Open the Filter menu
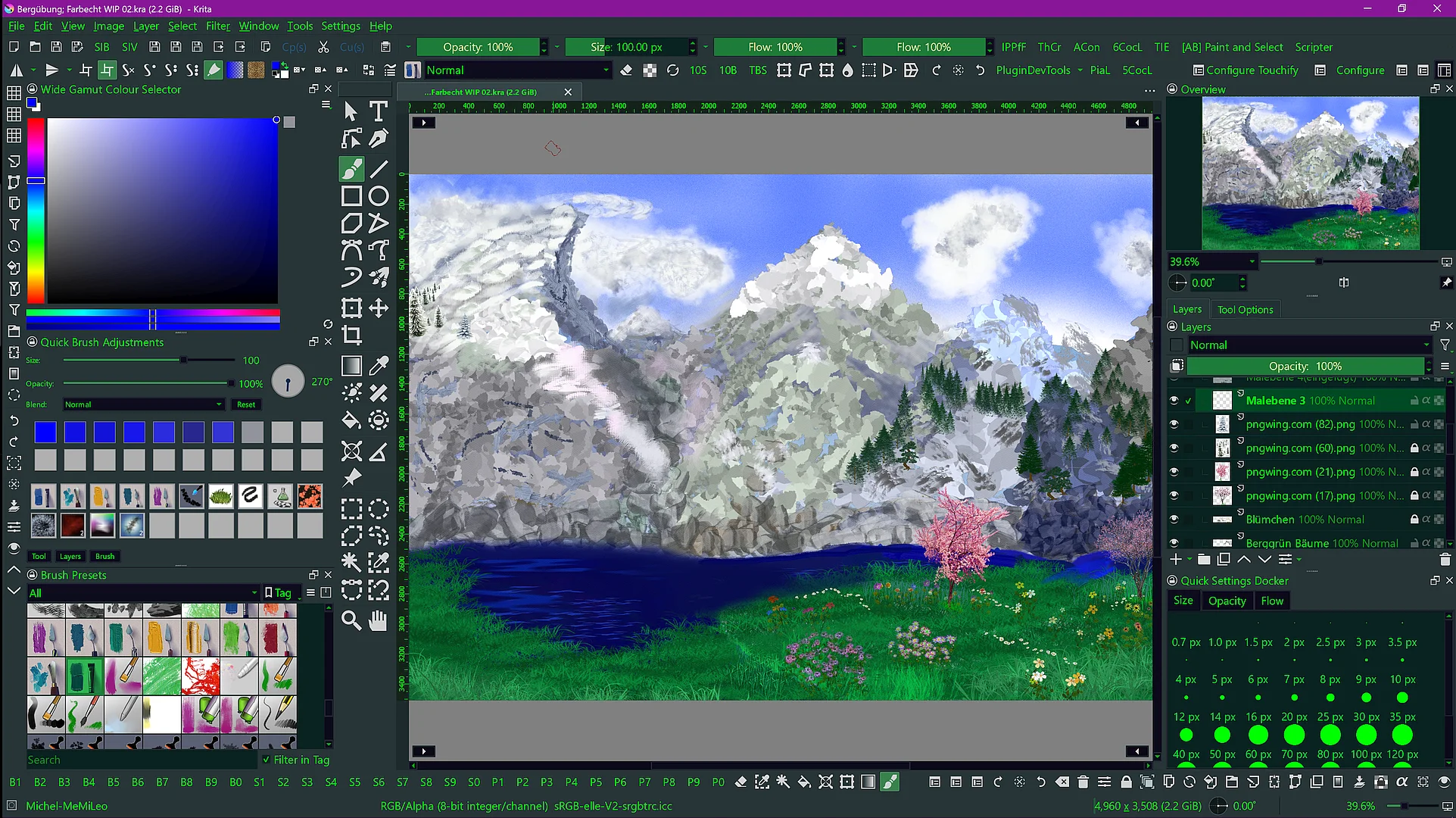This screenshot has width=1456, height=818. (x=217, y=26)
